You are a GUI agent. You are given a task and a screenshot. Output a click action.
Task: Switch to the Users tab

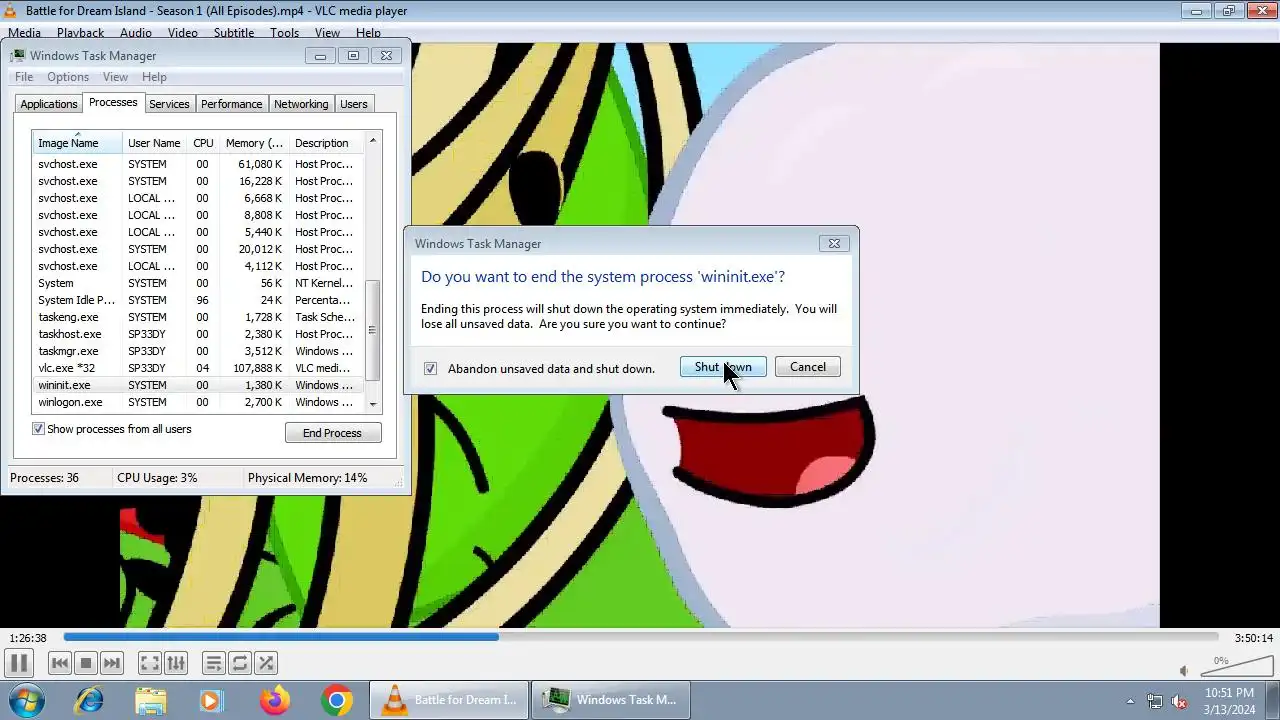click(x=354, y=104)
